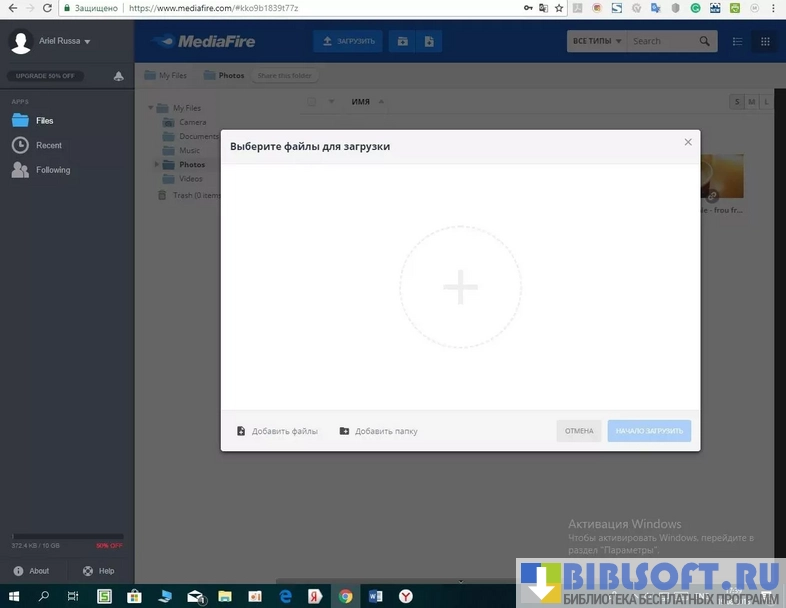
Task: Open the create new folder toolbar icon
Action: (402, 41)
